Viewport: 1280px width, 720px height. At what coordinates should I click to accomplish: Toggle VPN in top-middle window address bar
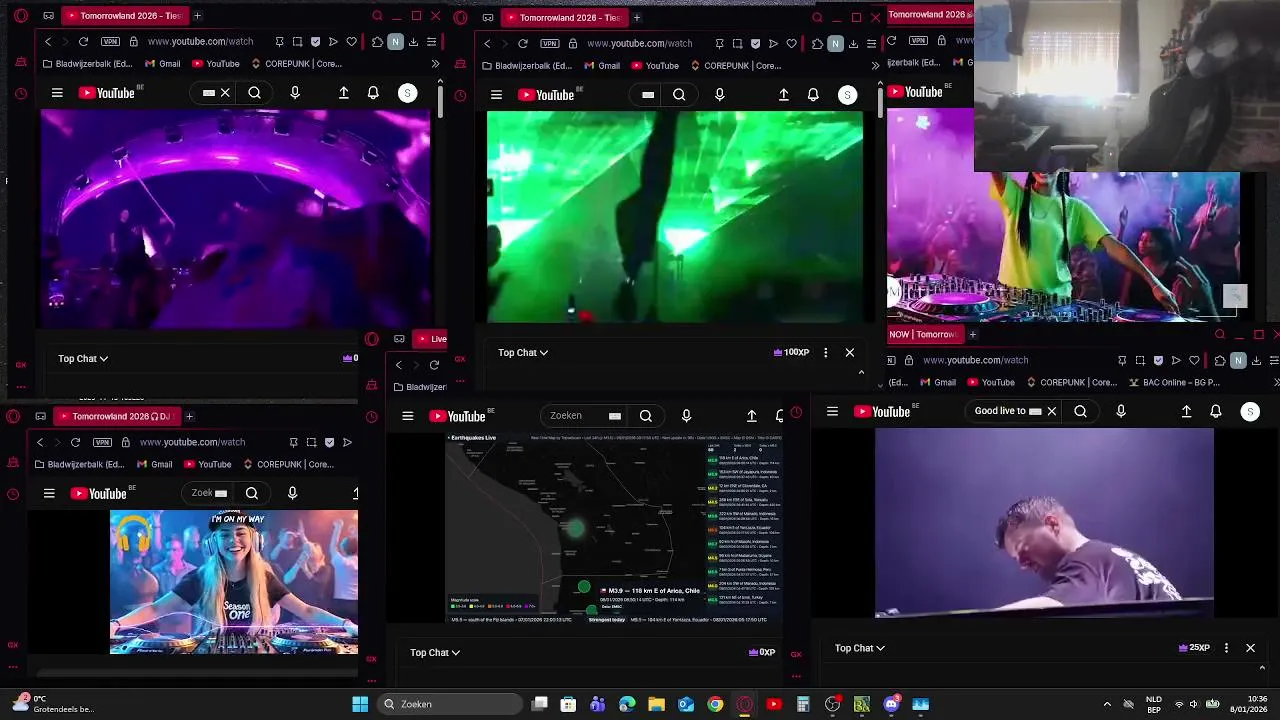[x=549, y=44]
